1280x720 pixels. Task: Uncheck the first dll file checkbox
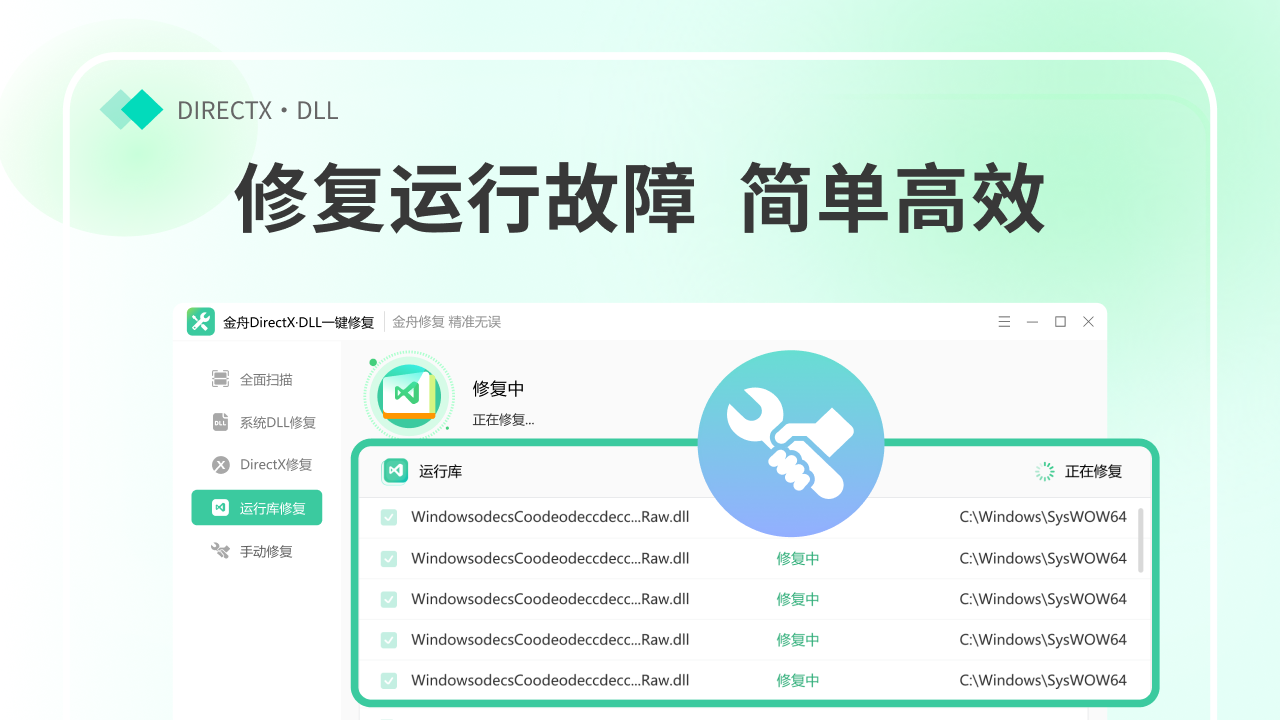point(389,518)
